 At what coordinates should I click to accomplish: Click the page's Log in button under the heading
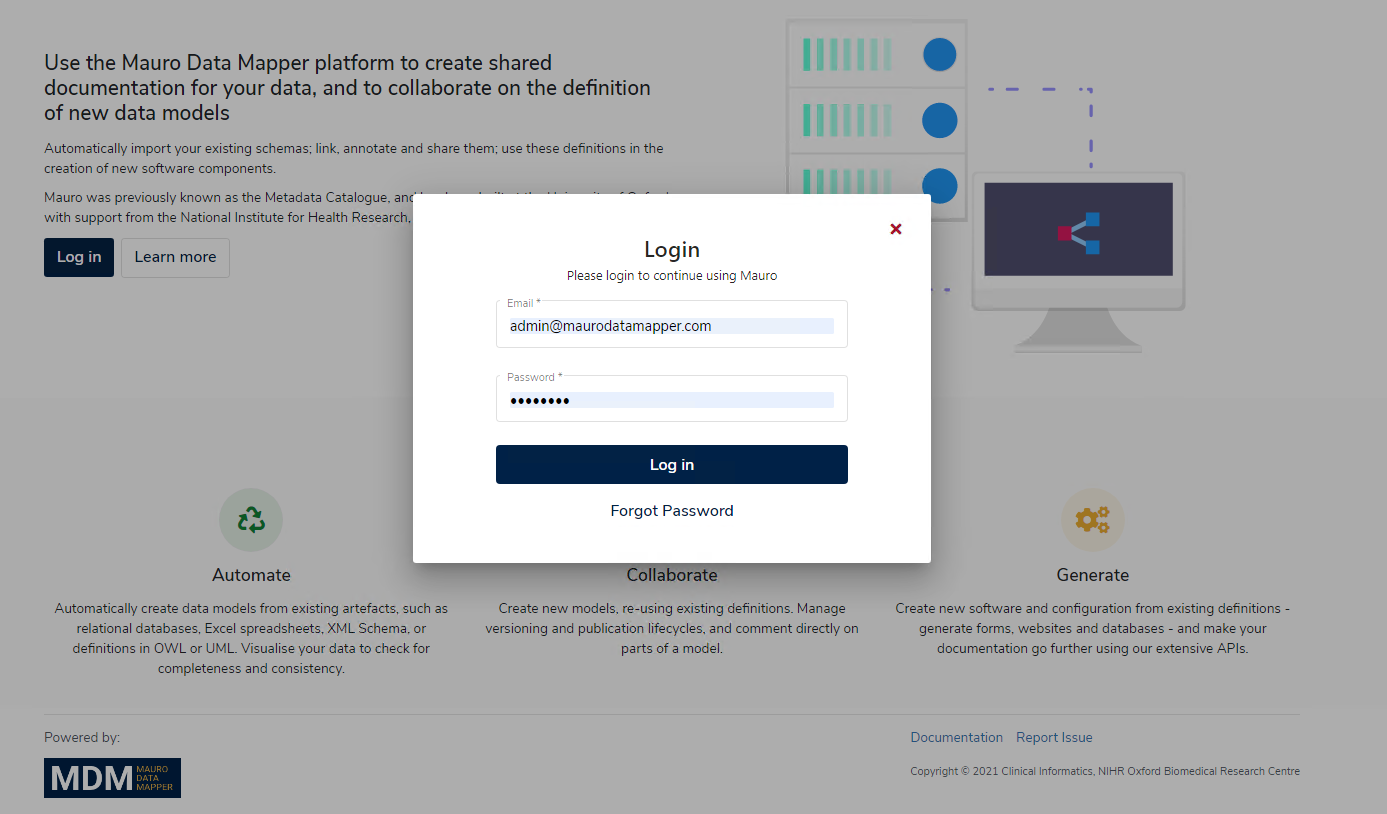click(78, 257)
